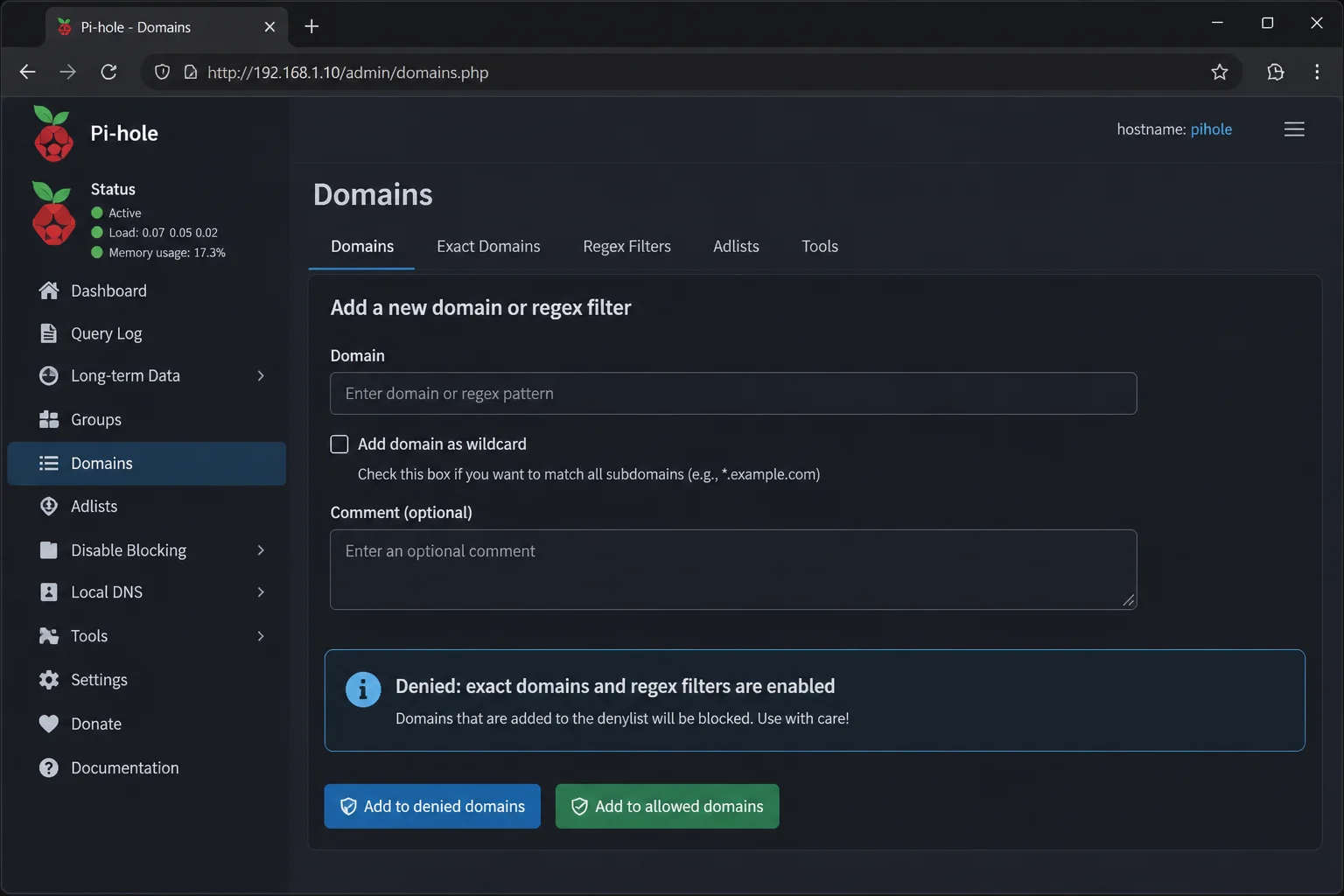
Task: Click the Documentation question mark icon
Action: [x=49, y=767]
